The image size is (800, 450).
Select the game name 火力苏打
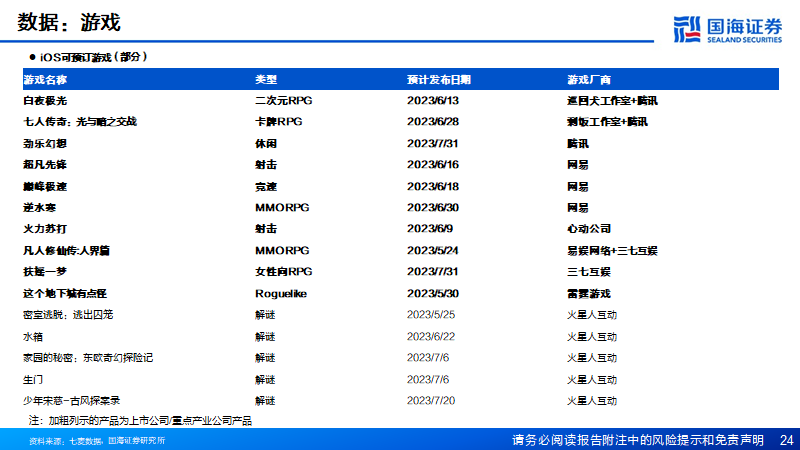45,229
